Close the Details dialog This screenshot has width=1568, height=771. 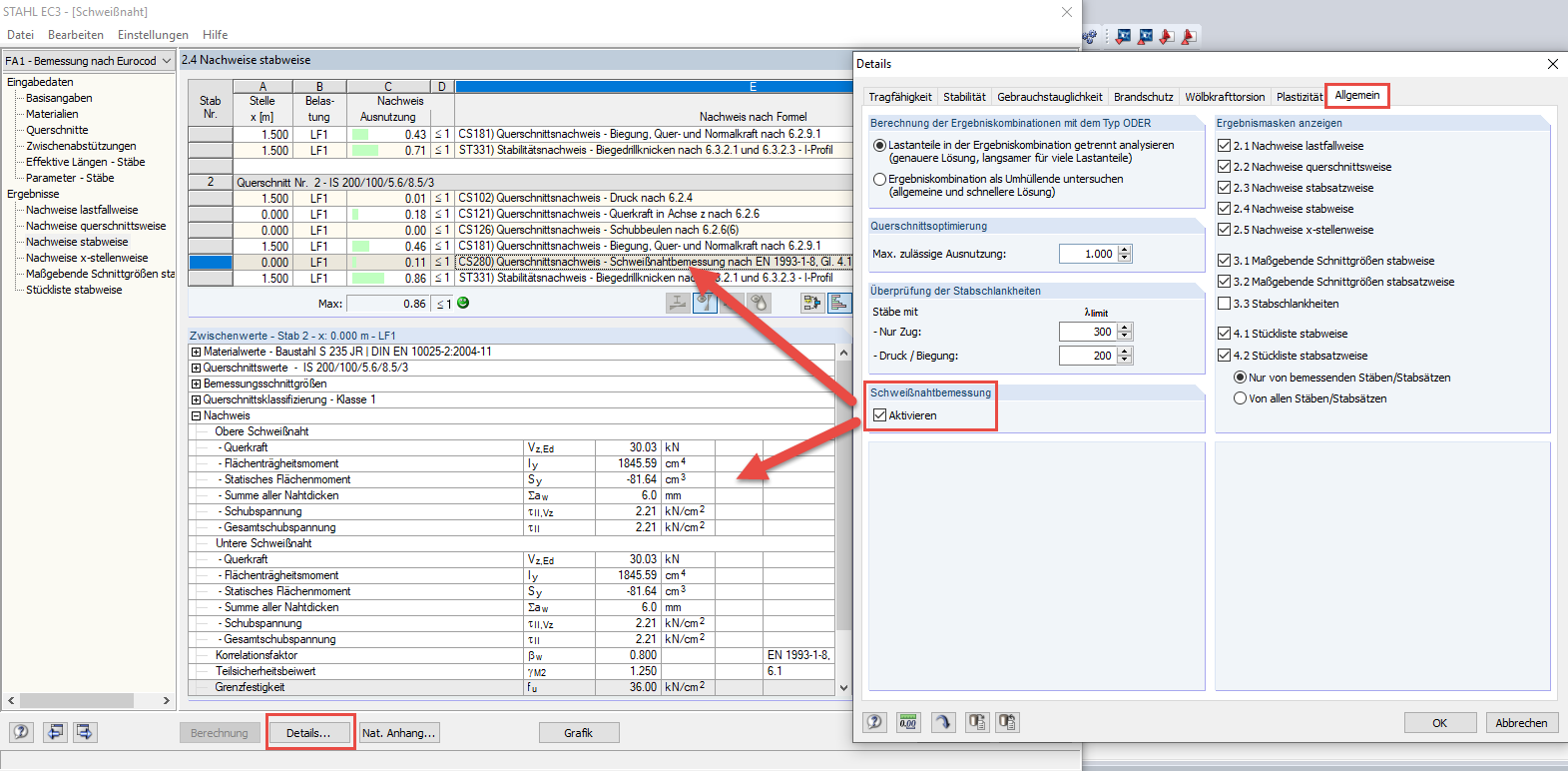pyautogui.click(x=1552, y=64)
